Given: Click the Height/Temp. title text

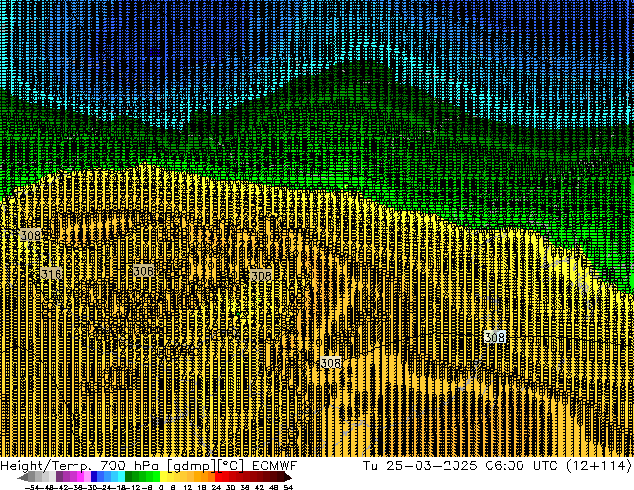Looking at the screenshot, I should coord(44,466).
